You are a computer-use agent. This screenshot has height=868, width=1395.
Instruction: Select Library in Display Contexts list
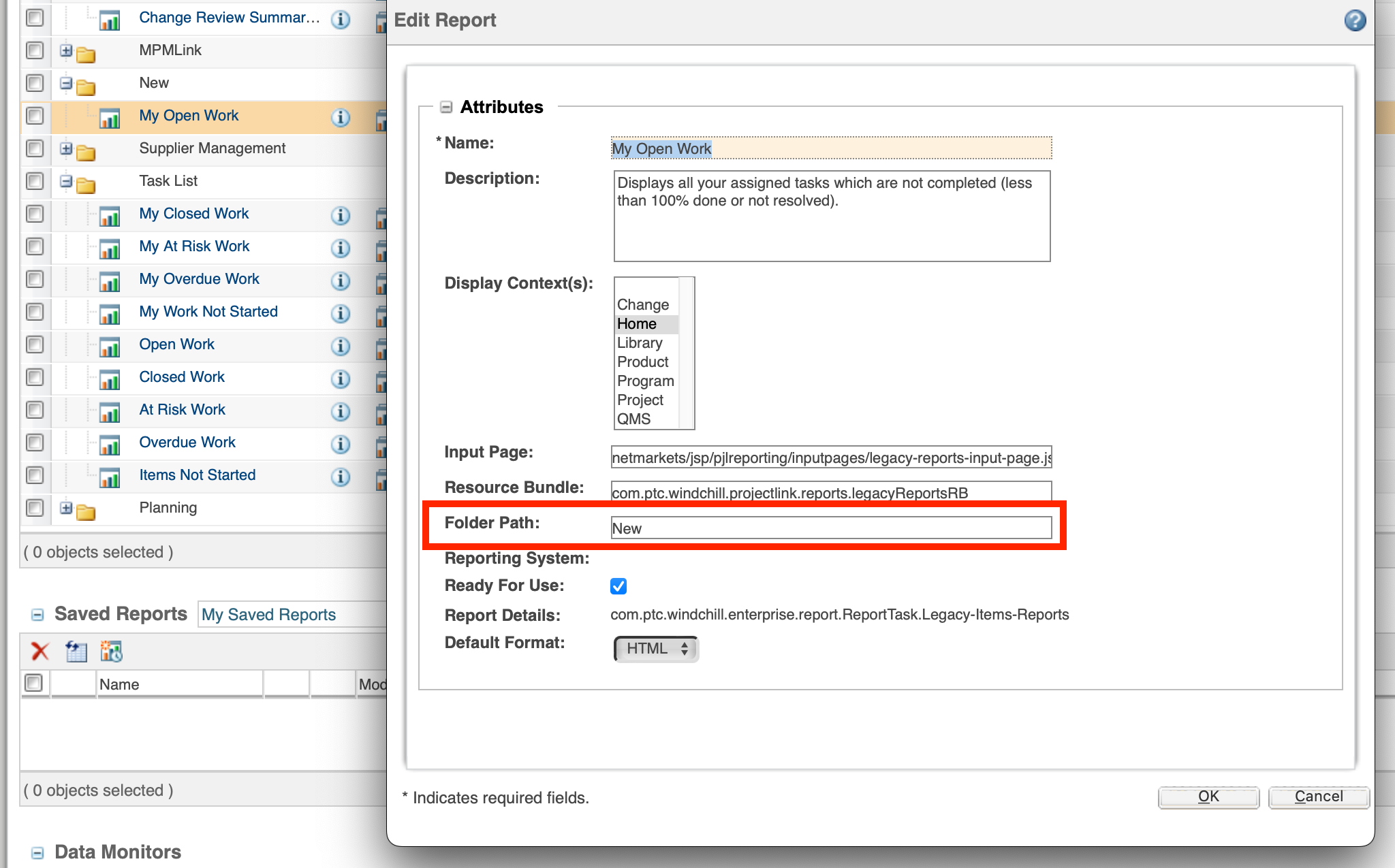tap(639, 342)
